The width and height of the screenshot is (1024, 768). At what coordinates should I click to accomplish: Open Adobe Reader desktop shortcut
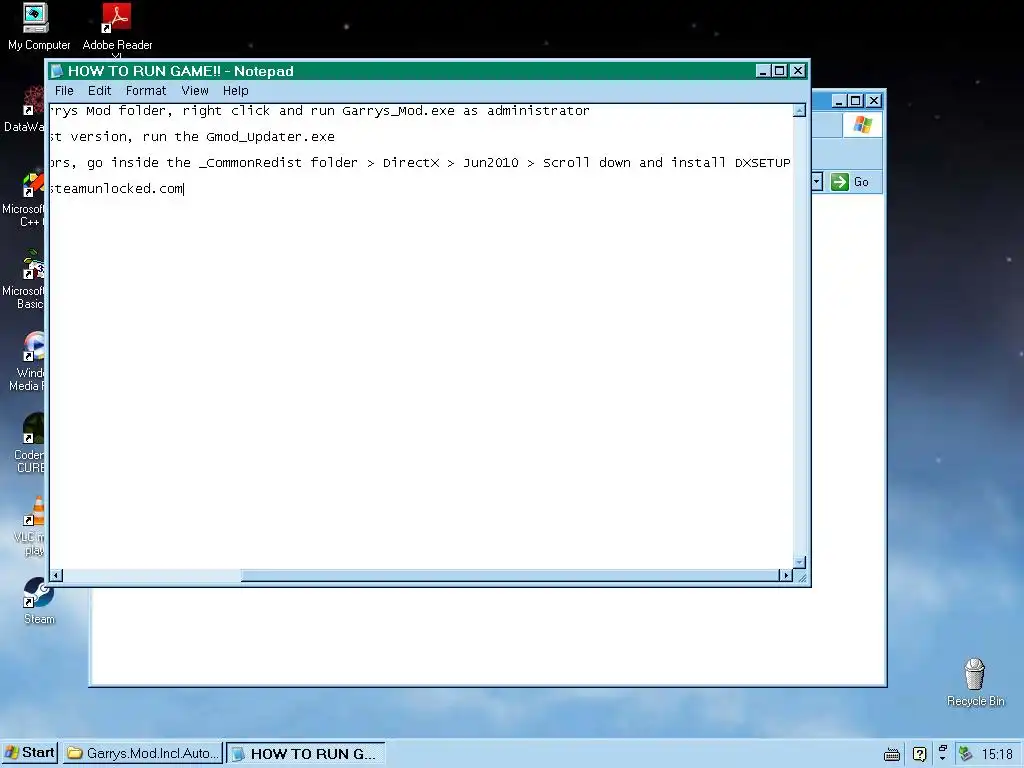point(117,27)
